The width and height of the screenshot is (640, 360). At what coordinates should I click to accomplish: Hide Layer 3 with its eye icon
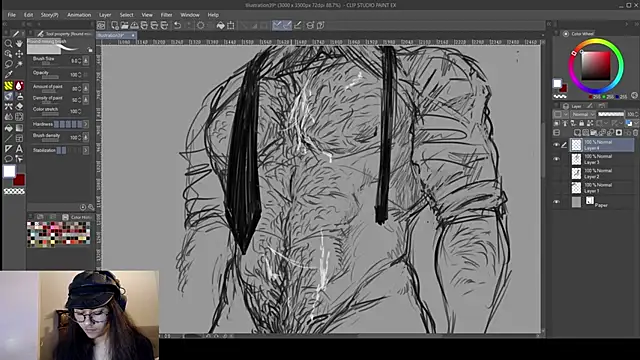[556, 159]
